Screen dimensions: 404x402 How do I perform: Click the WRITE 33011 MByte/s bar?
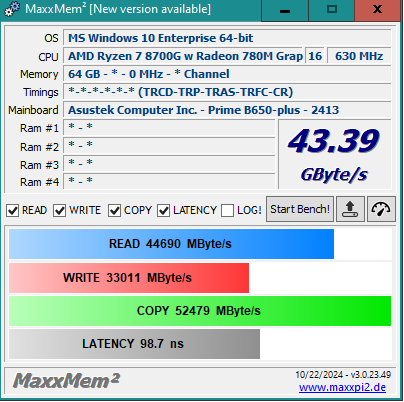[x=129, y=278]
